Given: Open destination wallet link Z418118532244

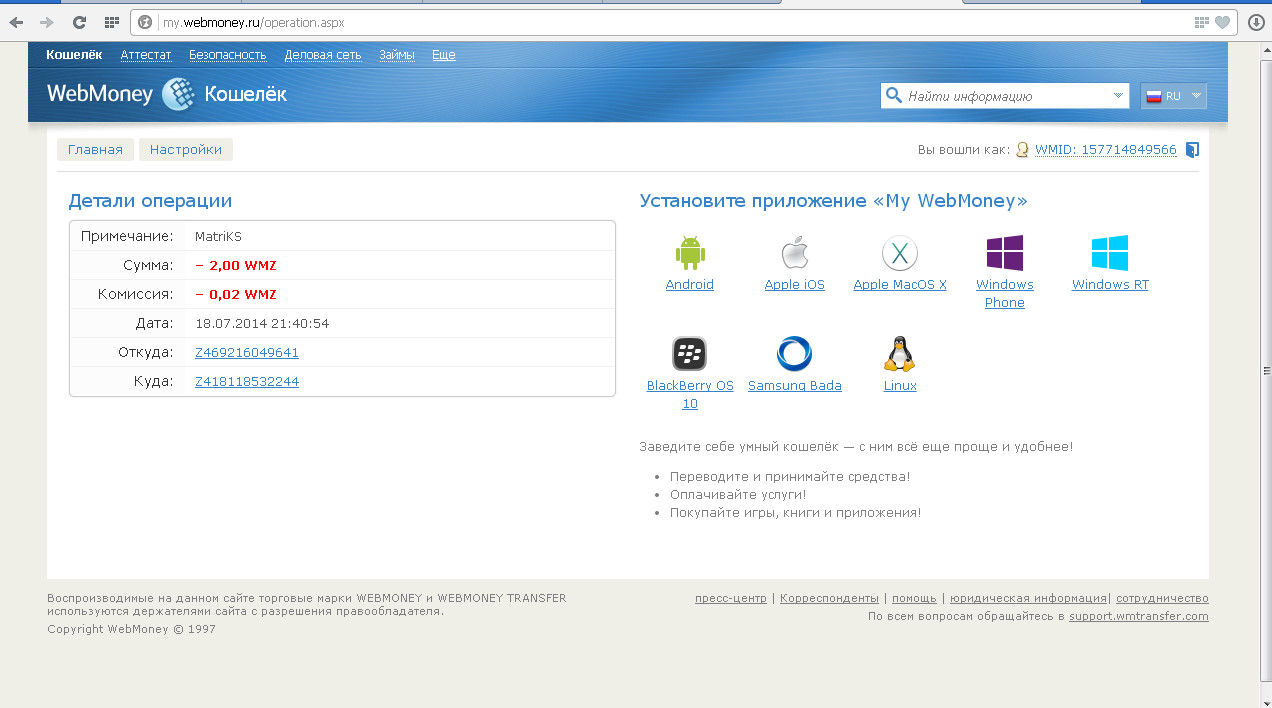Looking at the screenshot, I should pyautogui.click(x=247, y=382).
